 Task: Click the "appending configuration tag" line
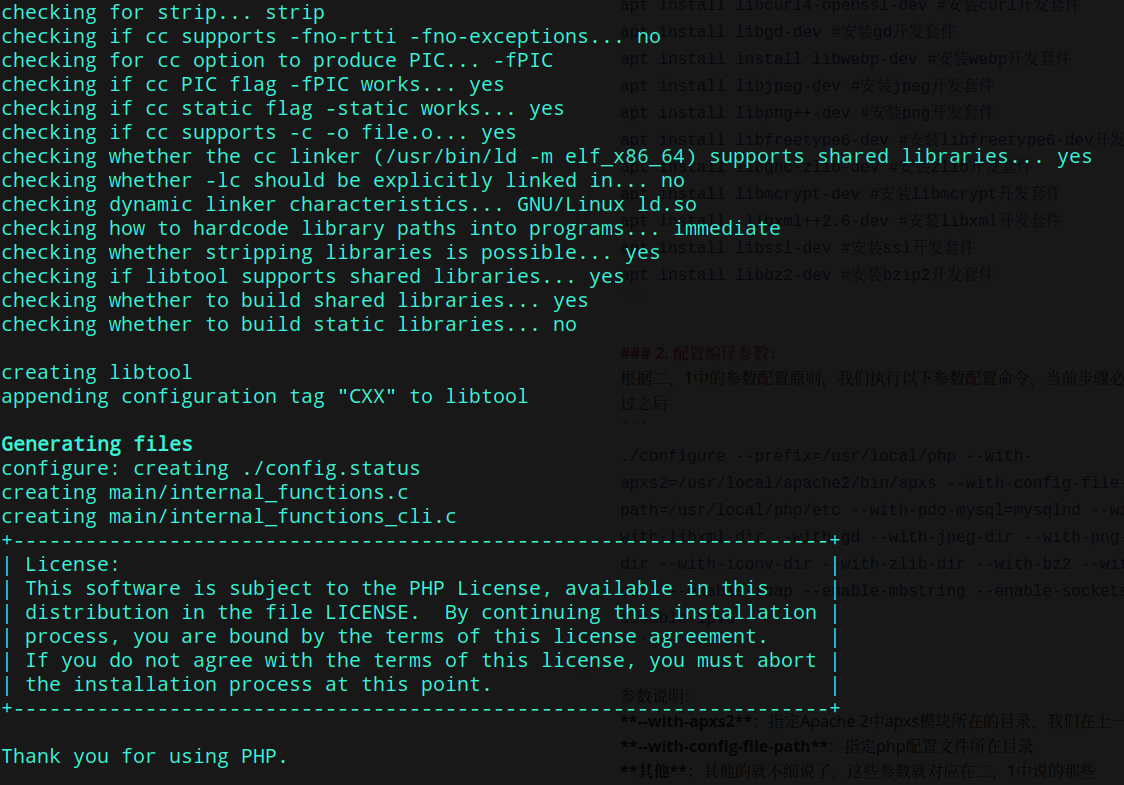[x=264, y=396]
